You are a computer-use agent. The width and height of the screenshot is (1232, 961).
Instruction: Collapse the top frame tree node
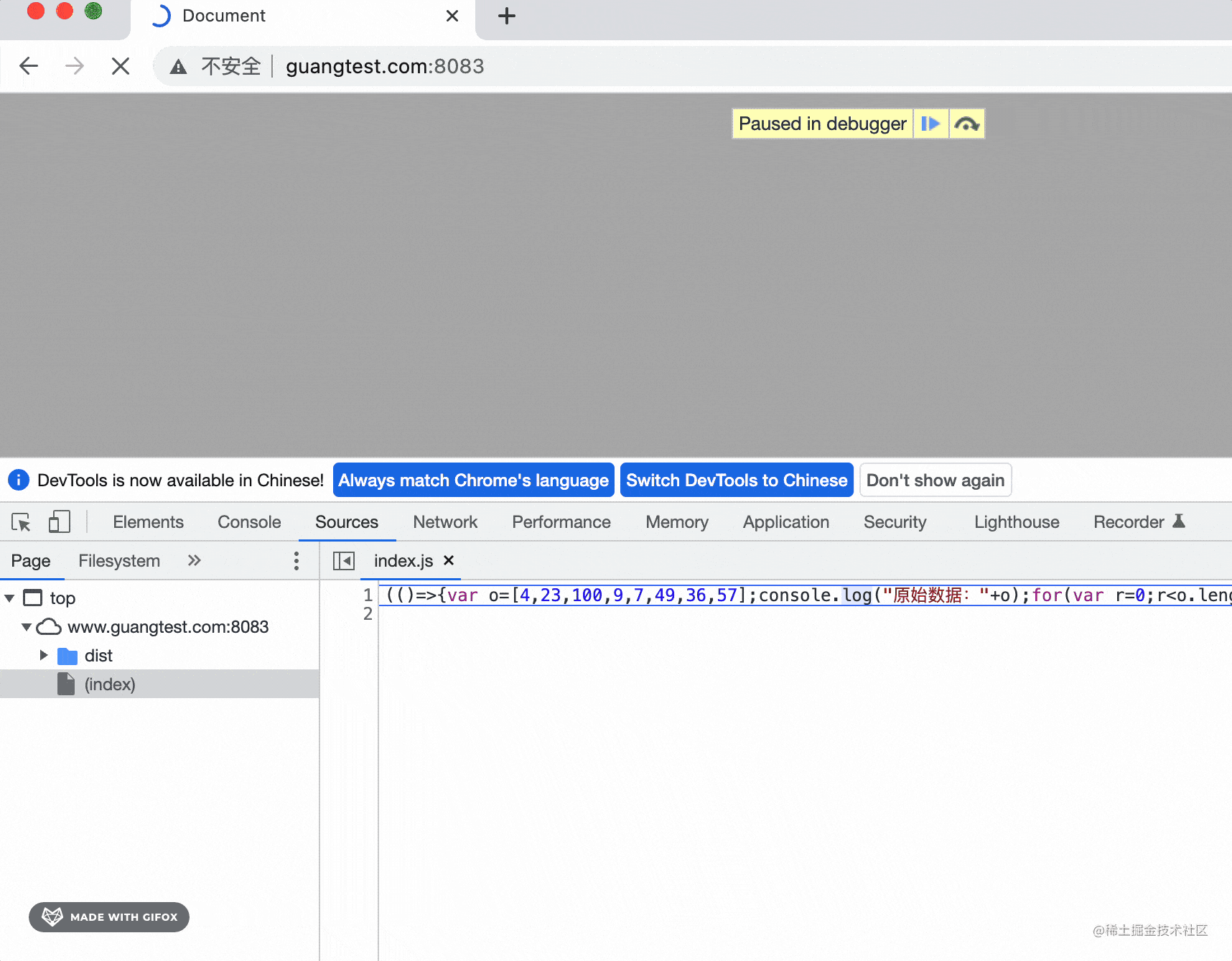[10, 598]
